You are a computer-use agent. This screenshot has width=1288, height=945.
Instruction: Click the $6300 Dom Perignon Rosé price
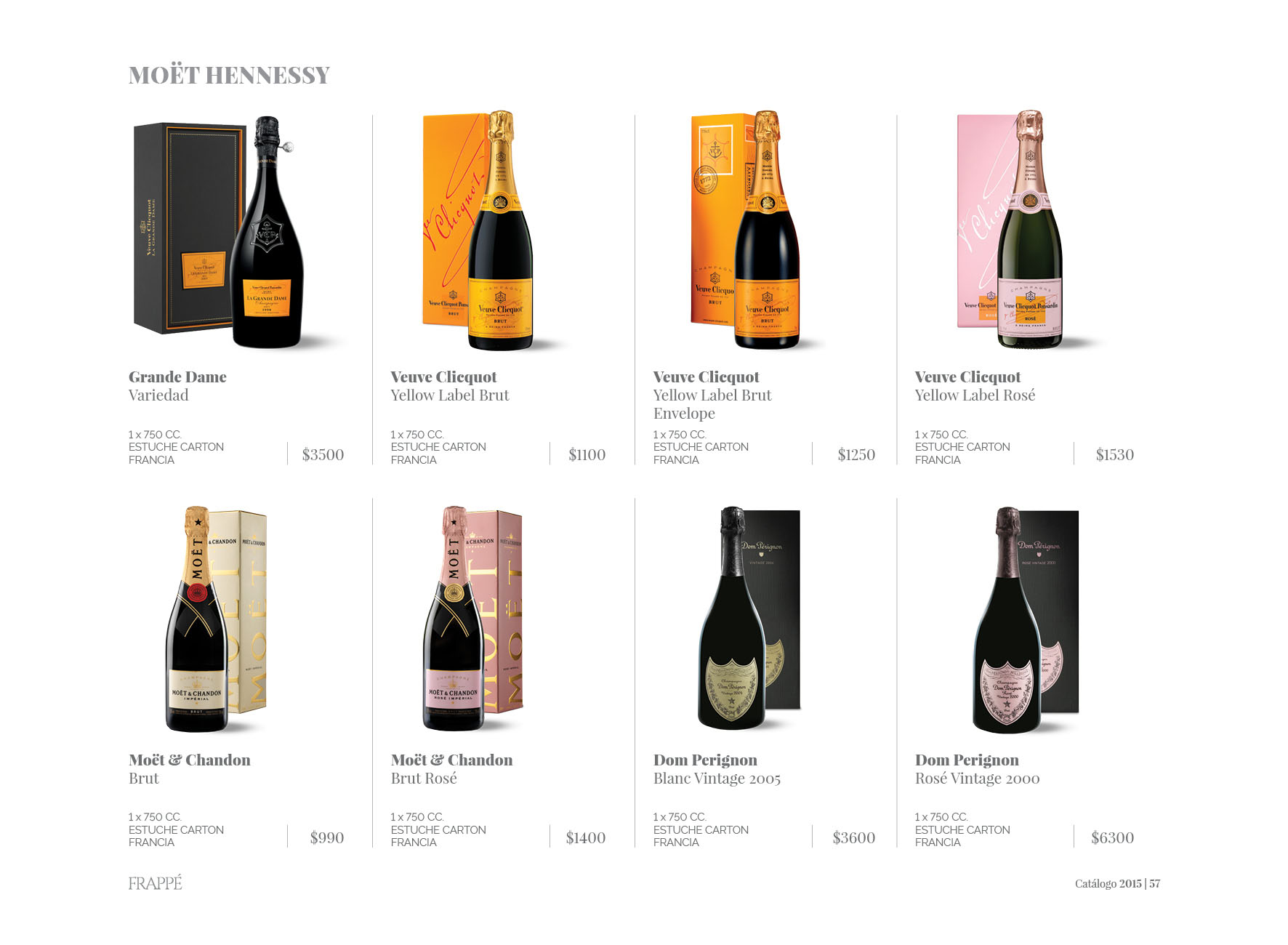[1112, 838]
